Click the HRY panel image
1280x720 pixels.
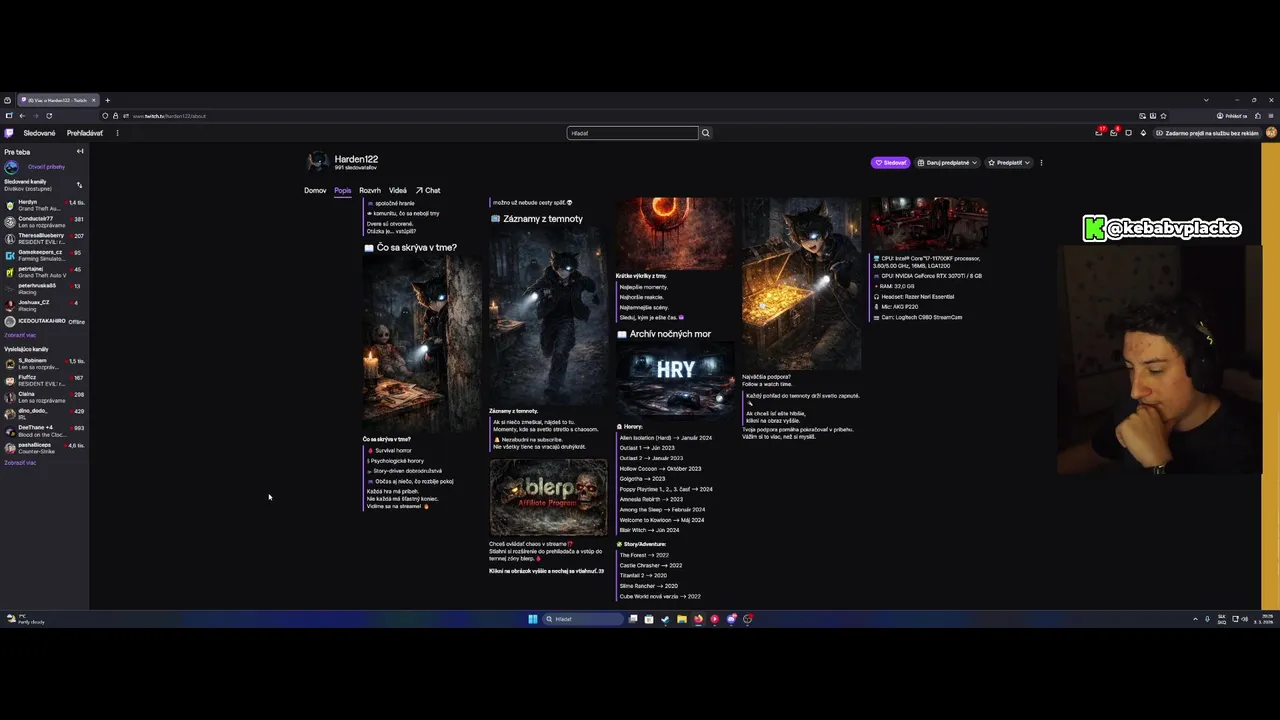coord(676,380)
